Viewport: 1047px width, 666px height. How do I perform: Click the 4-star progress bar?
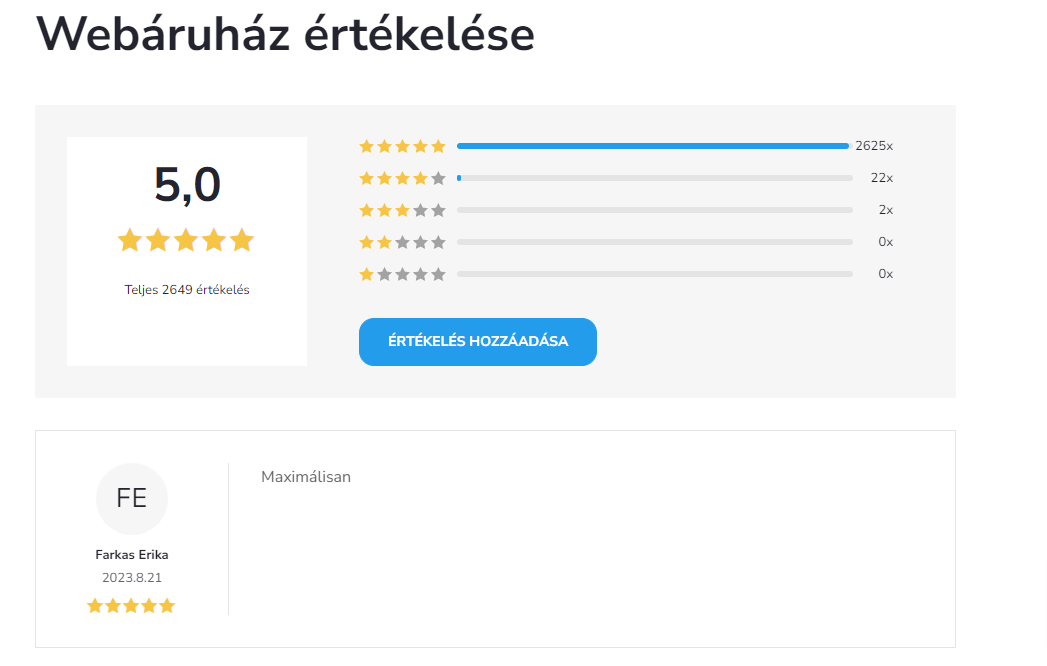coord(655,178)
